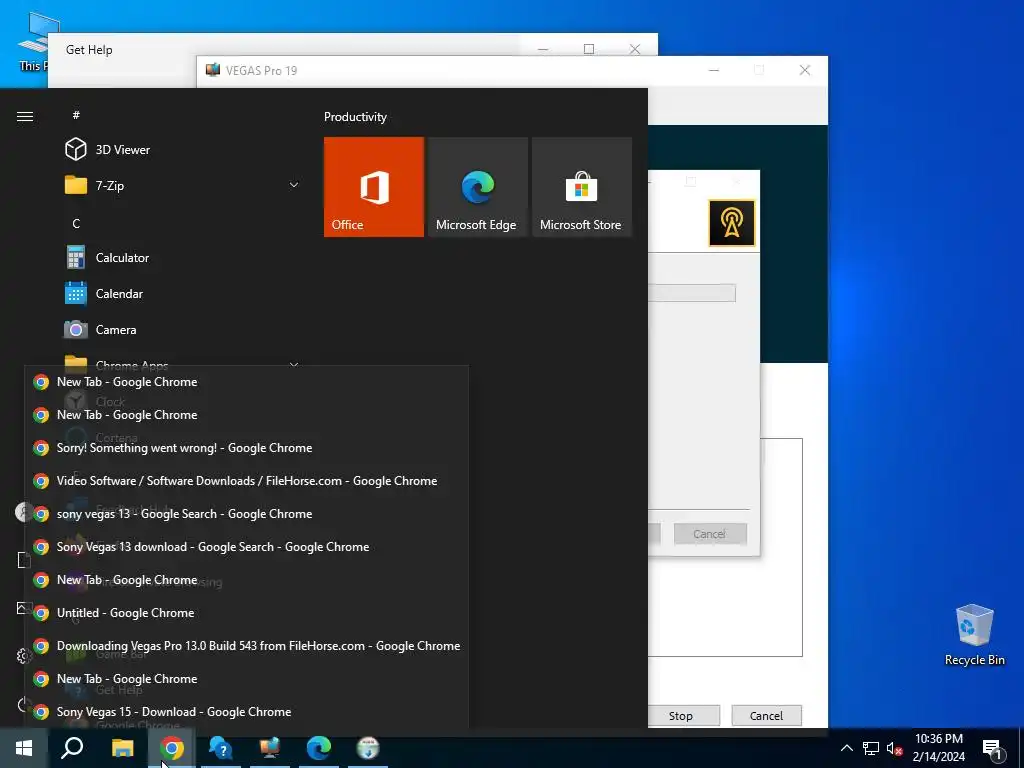Click the Start menu Power icon
Image resolution: width=1024 pixels, height=768 pixels.
[x=24, y=704]
